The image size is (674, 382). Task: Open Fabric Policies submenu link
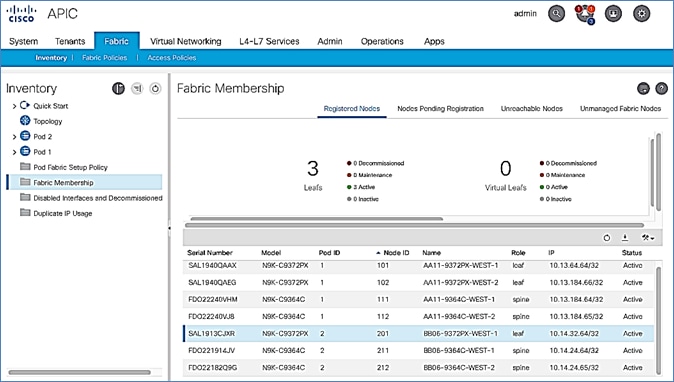tap(104, 58)
